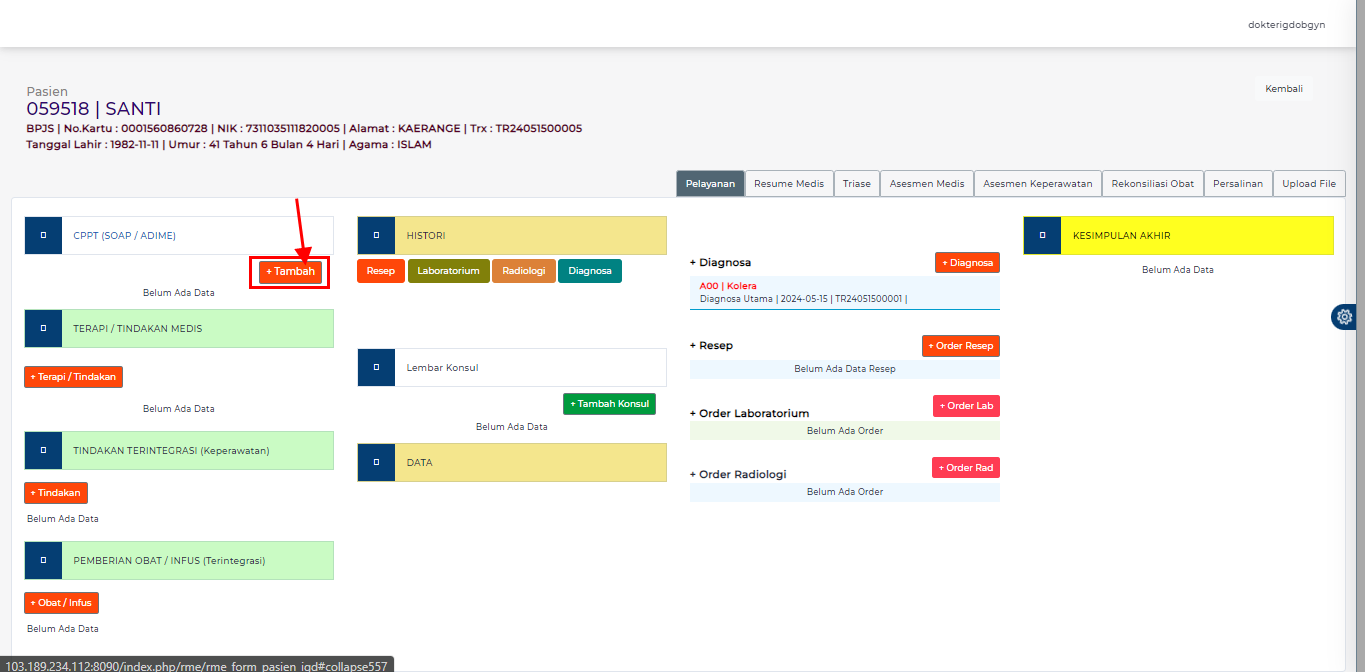
Task: Click the +Order Resep button
Action: [x=960, y=345]
